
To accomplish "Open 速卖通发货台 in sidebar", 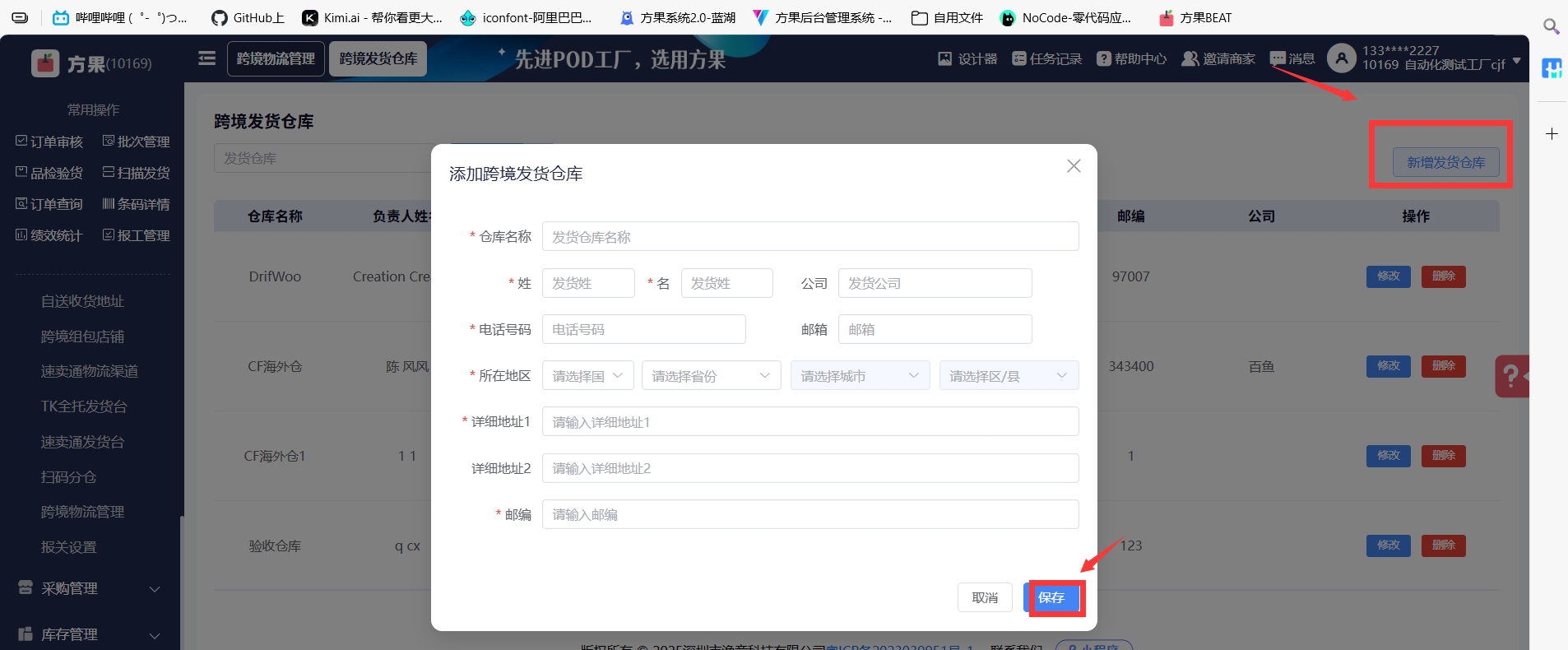I will pyautogui.click(x=82, y=442).
